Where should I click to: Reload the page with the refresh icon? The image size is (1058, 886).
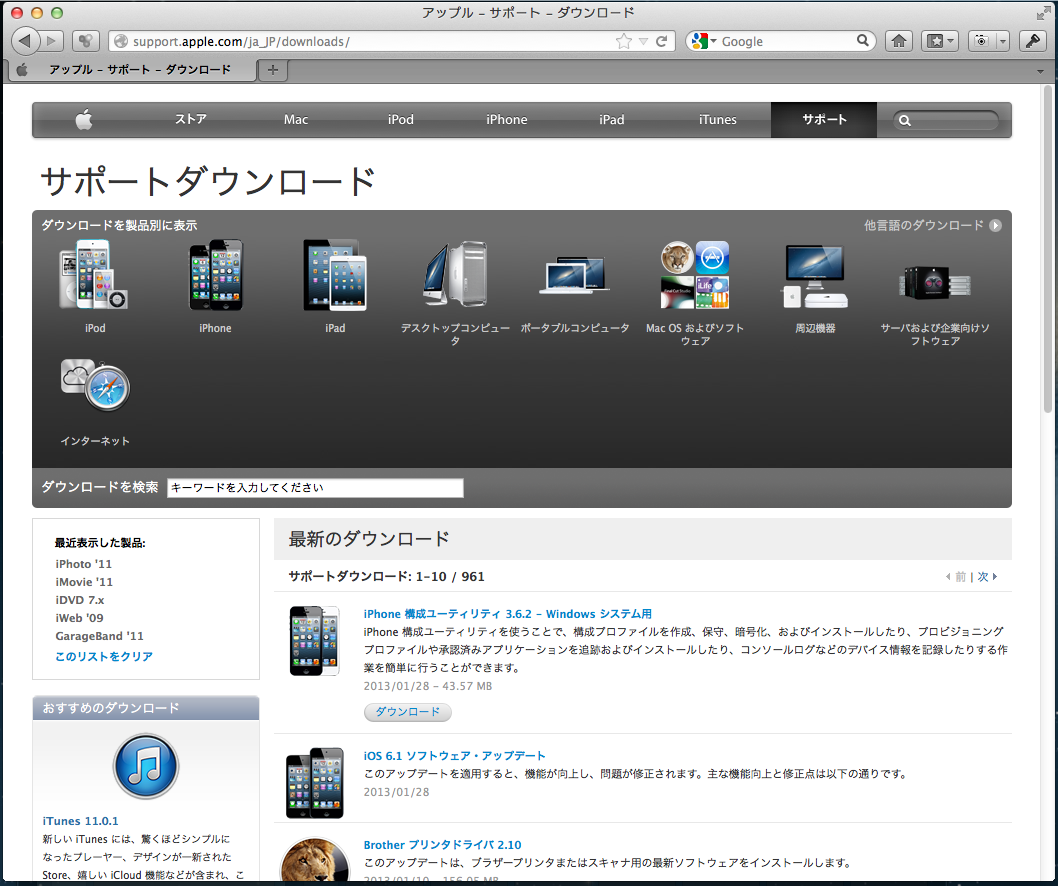pos(662,41)
